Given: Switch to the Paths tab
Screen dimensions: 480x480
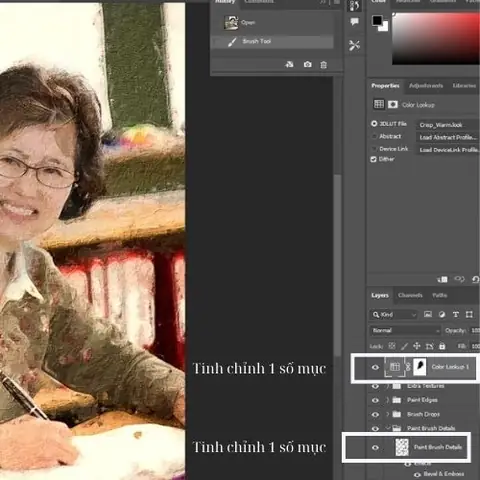Looking at the screenshot, I should pyautogui.click(x=440, y=295).
